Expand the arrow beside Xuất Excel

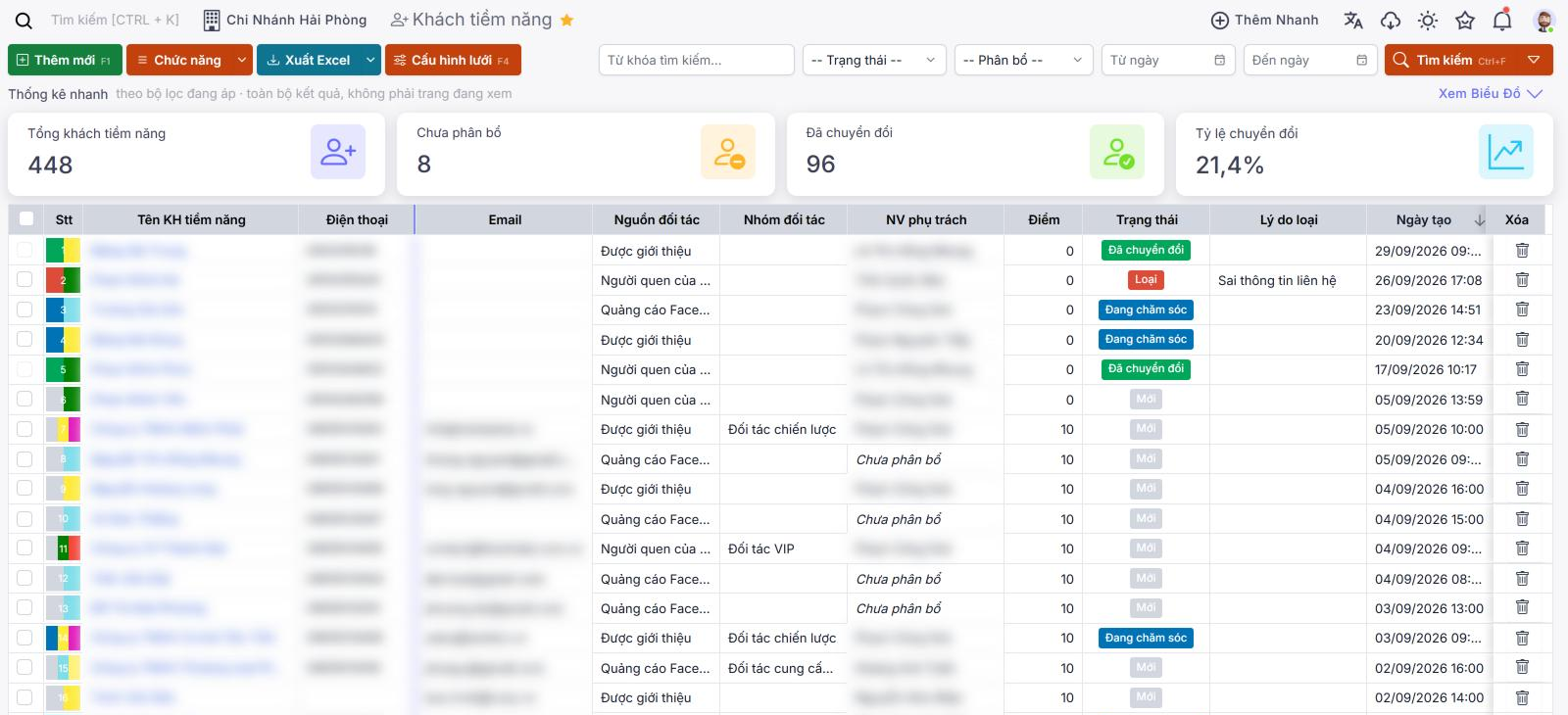click(370, 60)
